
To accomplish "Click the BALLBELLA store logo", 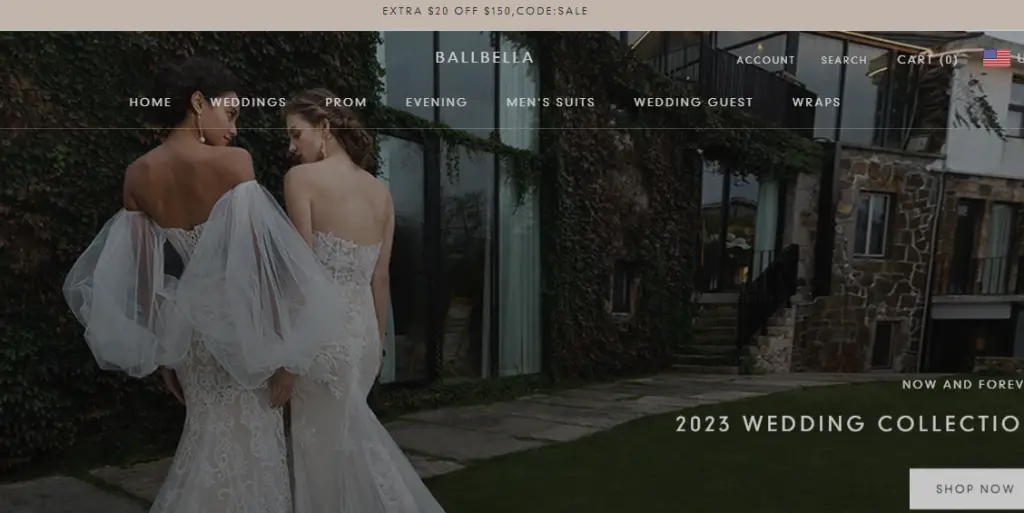I will click(484, 58).
